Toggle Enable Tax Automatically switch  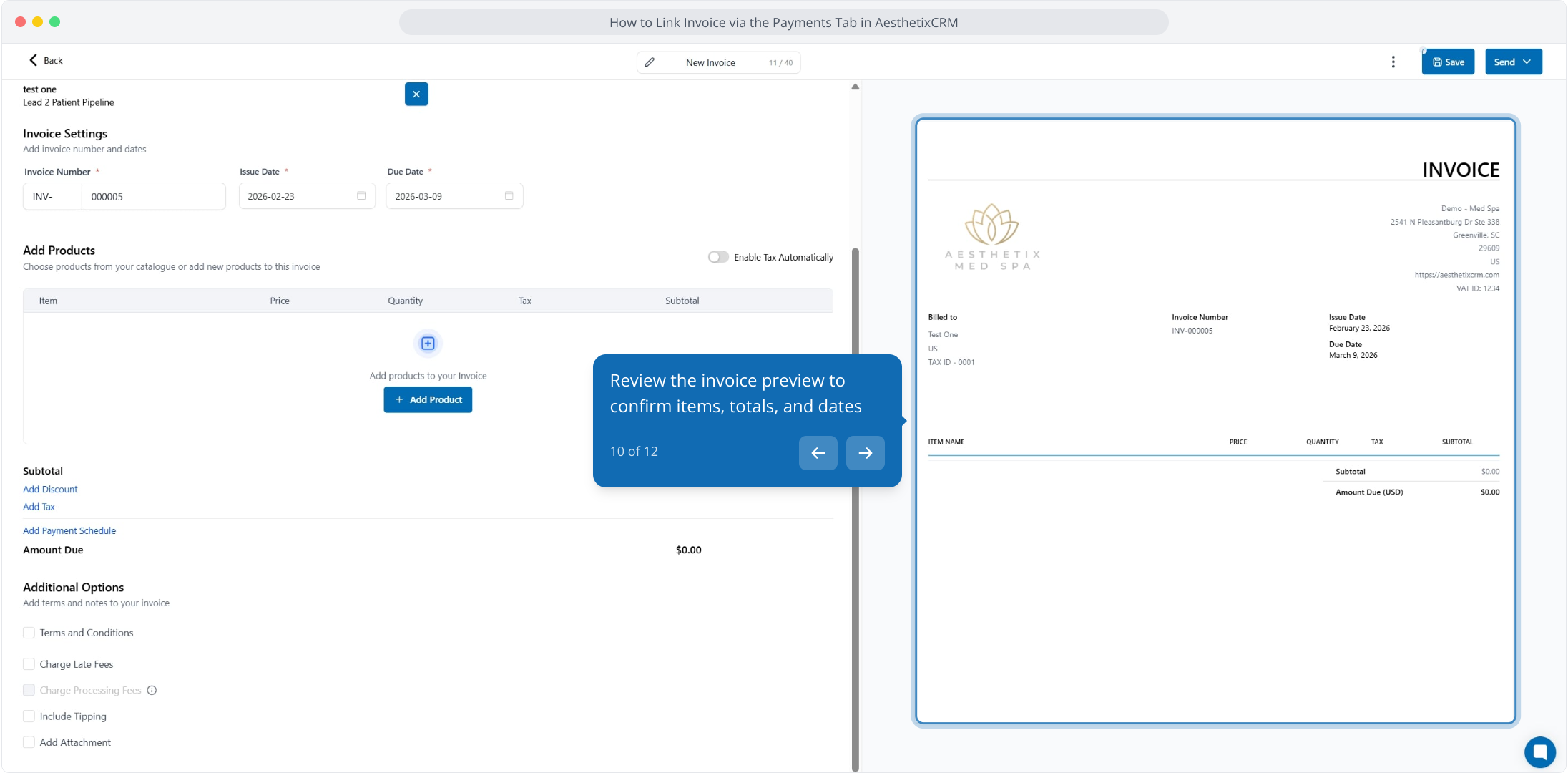point(717,257)
